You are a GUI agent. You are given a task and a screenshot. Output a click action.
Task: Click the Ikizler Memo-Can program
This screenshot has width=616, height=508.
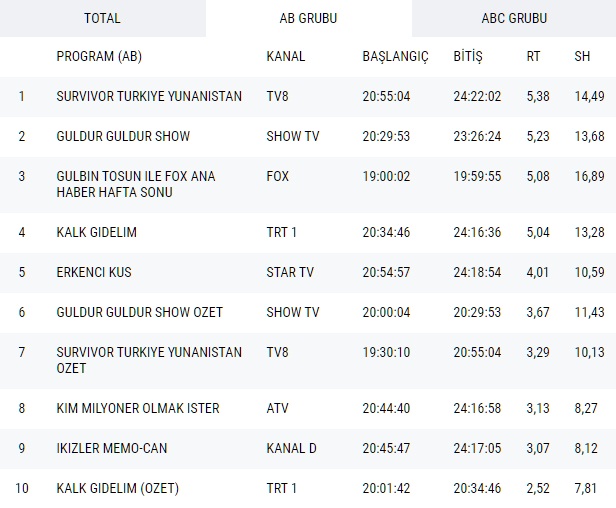[112, 448]
